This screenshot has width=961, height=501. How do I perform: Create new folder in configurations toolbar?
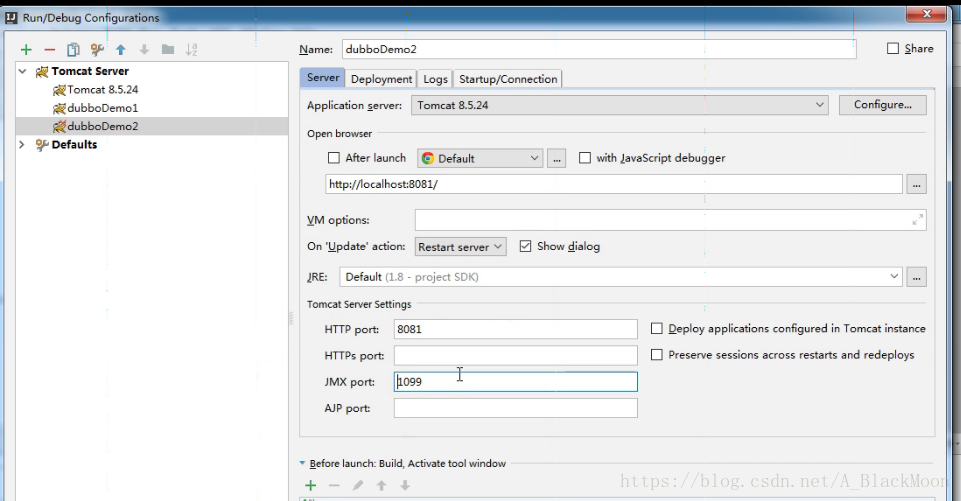click(x=167, y=50)
